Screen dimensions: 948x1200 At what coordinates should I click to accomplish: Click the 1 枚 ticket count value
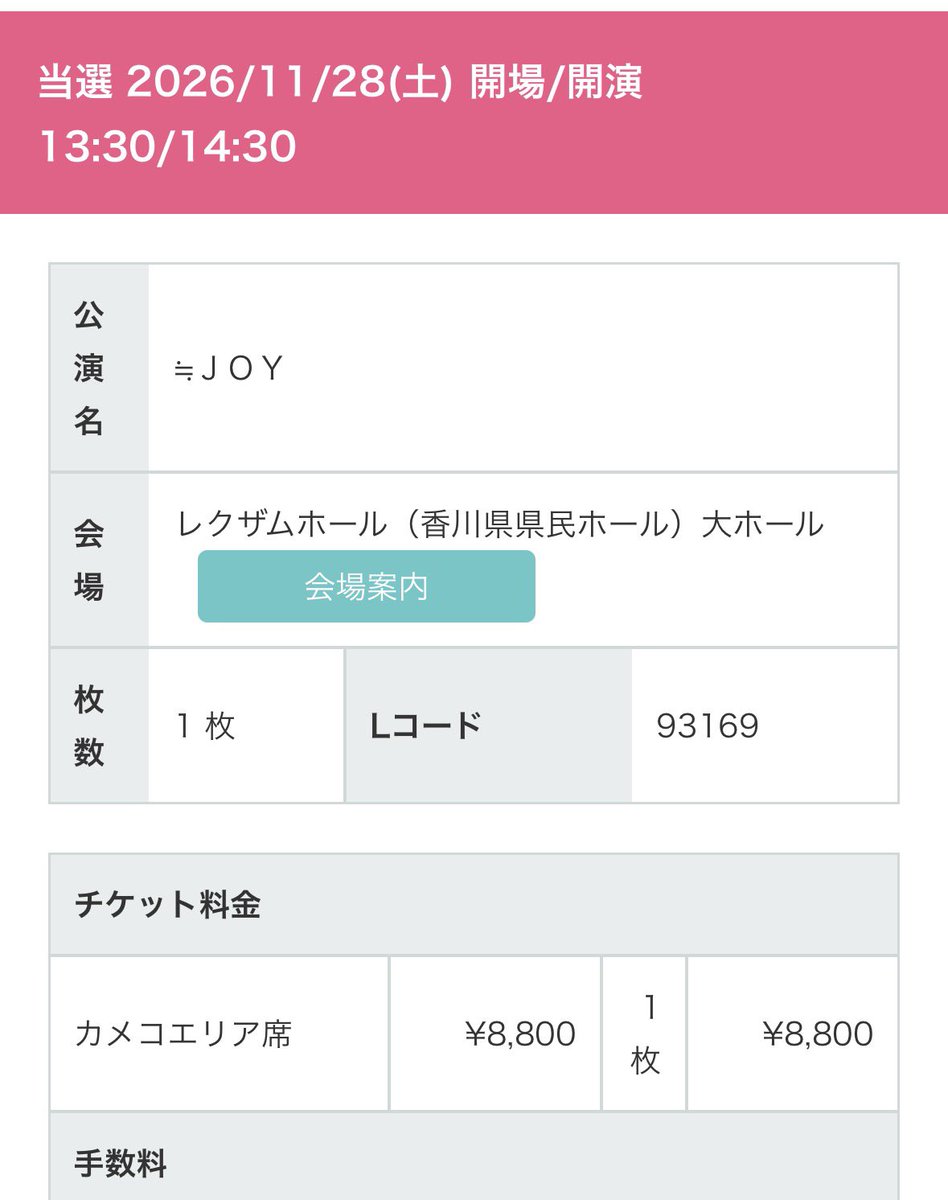[205, 726]
